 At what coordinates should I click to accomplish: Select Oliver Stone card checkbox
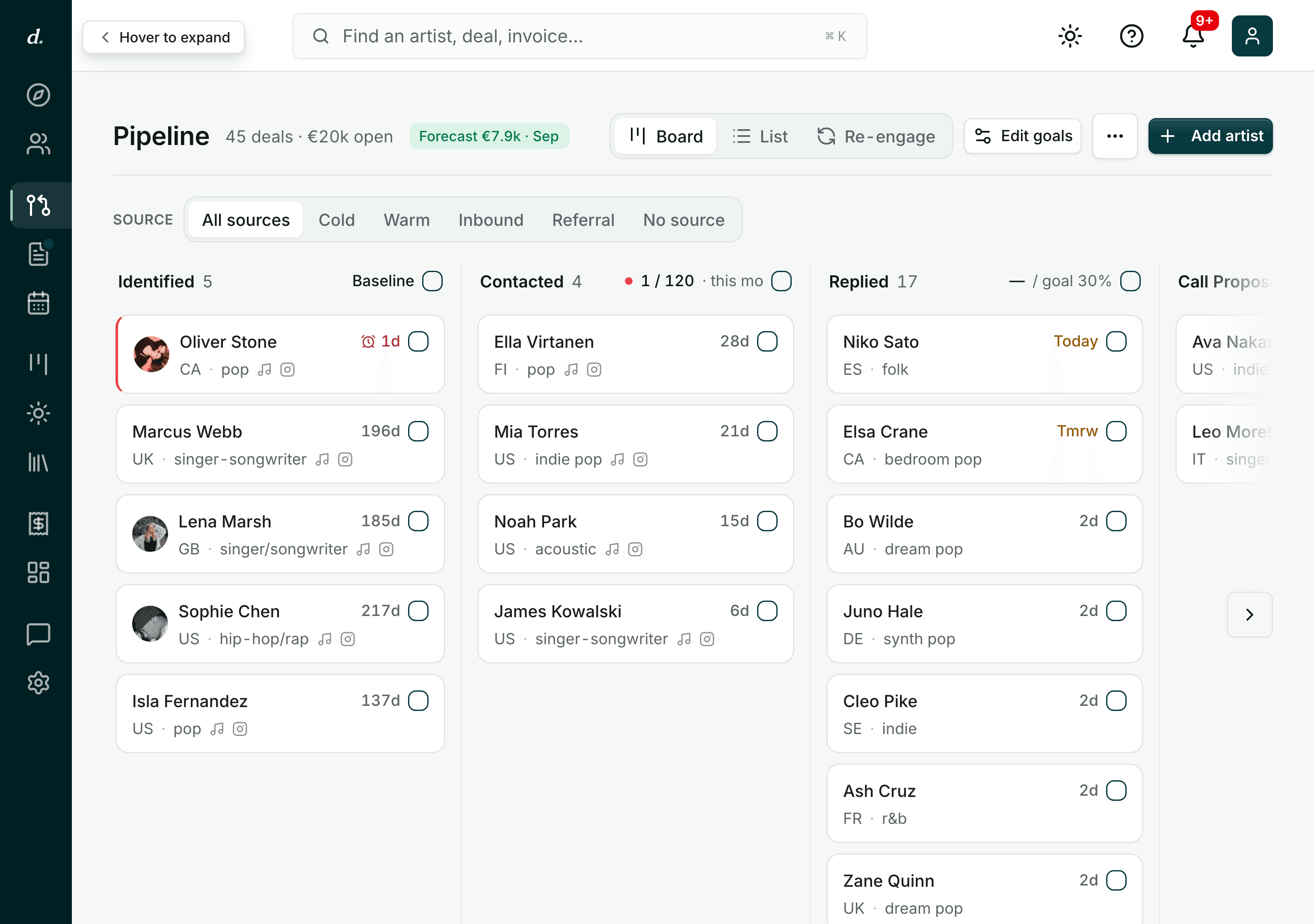point(418,341)
